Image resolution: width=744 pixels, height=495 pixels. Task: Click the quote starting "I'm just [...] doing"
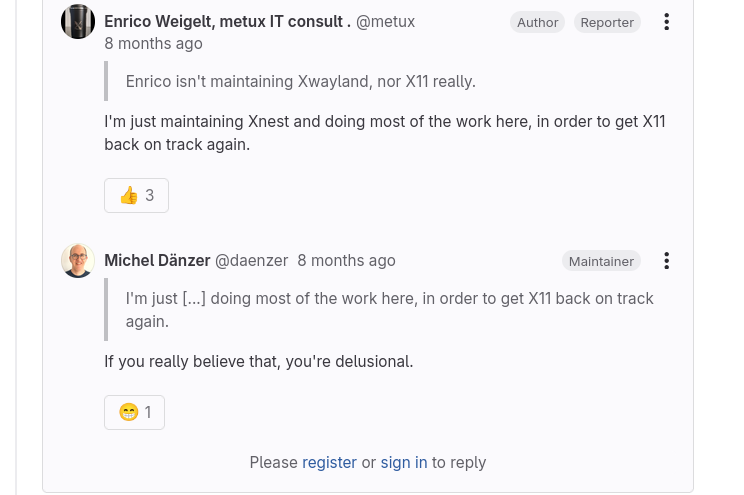pyautogui.click(x=389, y=310)
